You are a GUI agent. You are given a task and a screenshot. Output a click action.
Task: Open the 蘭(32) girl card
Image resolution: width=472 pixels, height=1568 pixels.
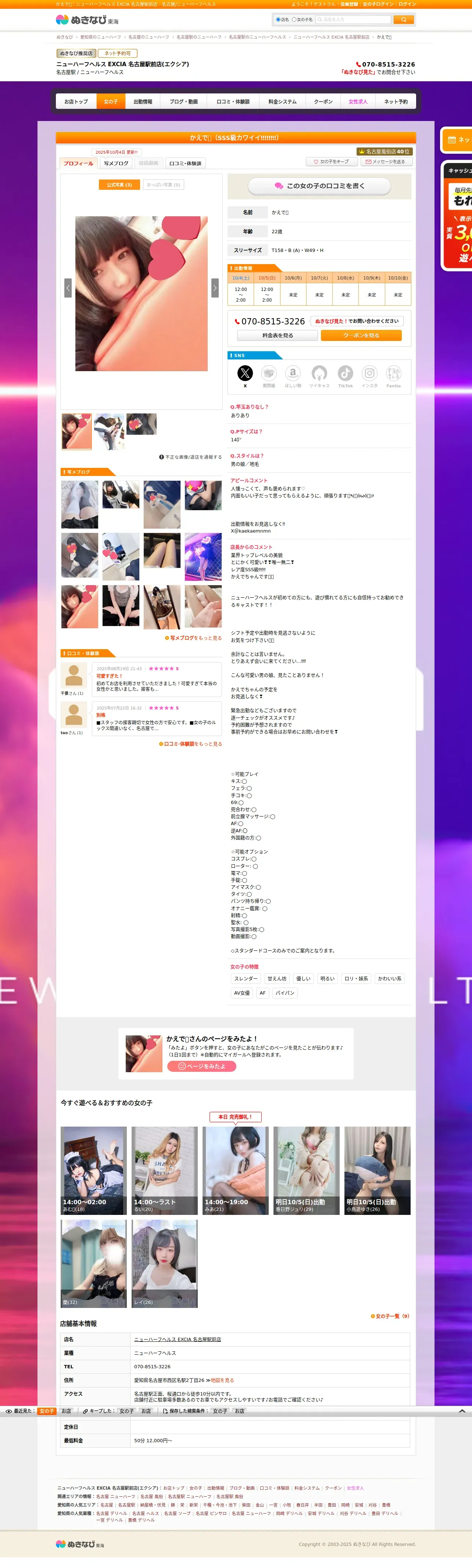[94, 1264]
